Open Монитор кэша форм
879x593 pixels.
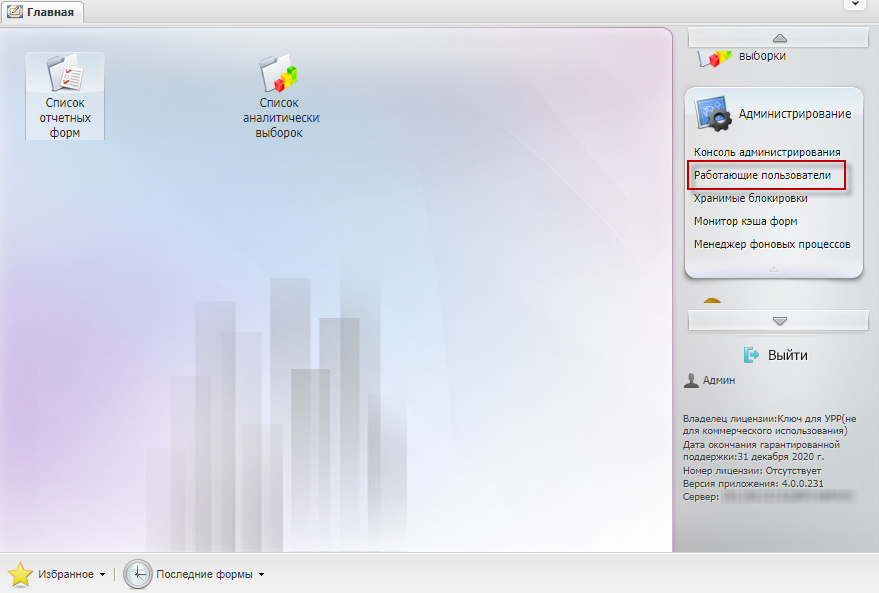pyautogui.click(x=745, y=221)
